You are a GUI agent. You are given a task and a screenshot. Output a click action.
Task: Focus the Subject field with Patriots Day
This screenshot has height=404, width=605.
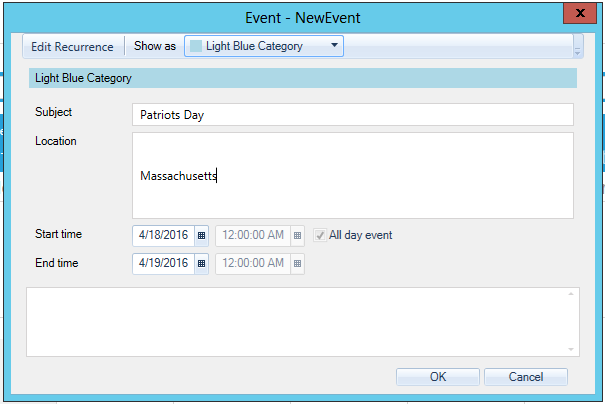[x=353, y=115]
